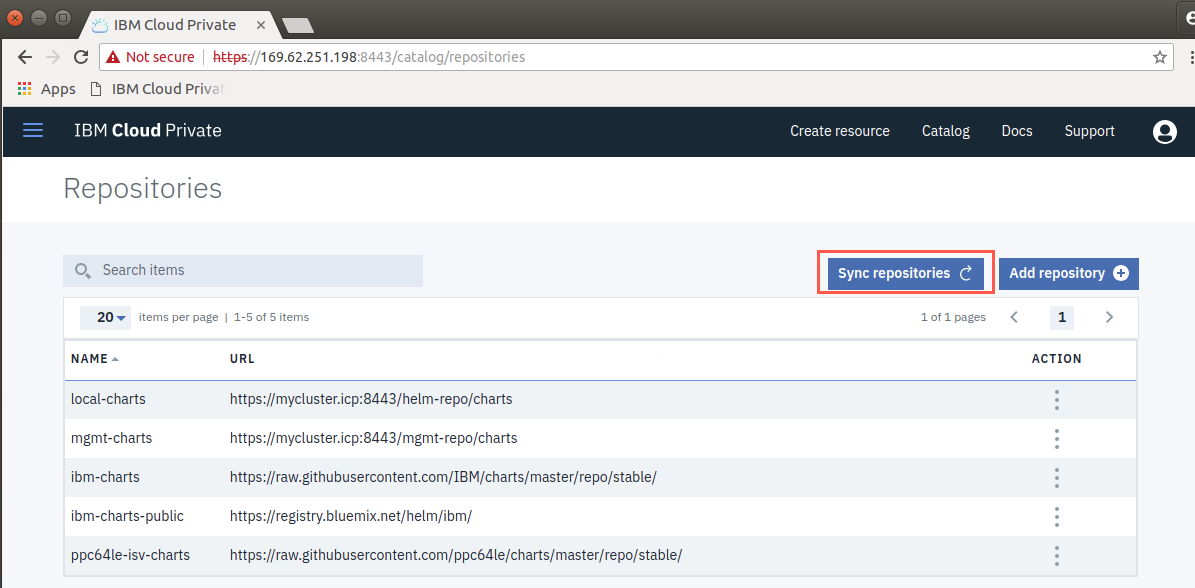Click the browser forward arrow
This screenshot has width=1195, height=588.
[53, 57]
